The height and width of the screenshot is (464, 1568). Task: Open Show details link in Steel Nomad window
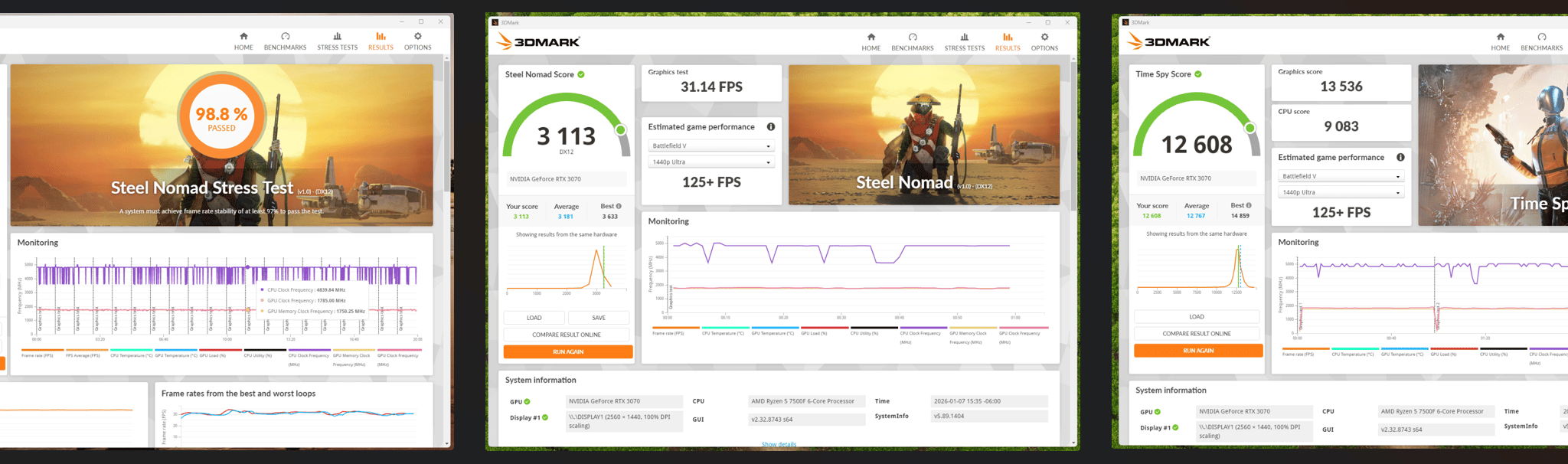(779, 444)
